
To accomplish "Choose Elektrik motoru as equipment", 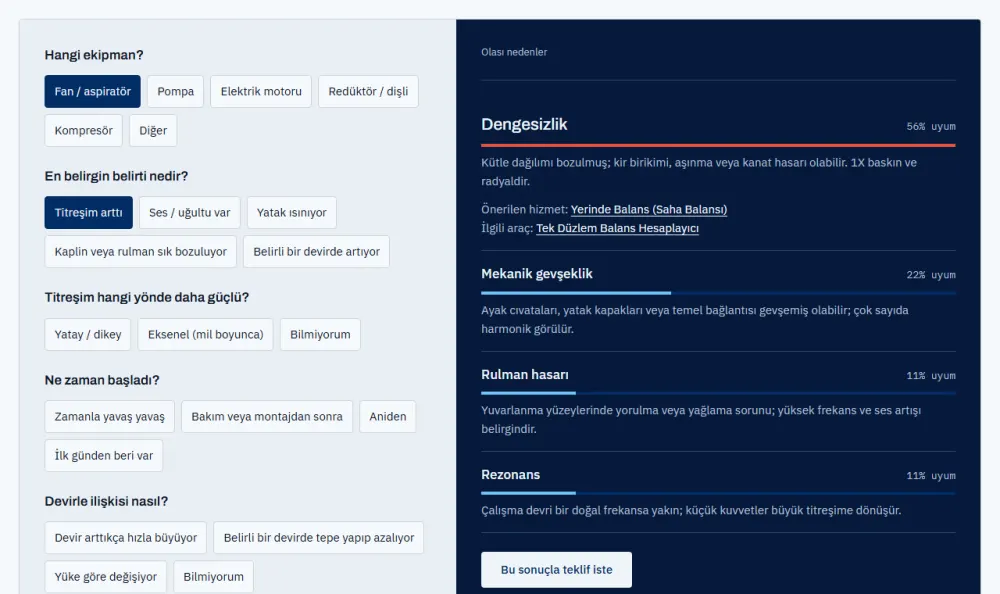I will pos(261,91).
